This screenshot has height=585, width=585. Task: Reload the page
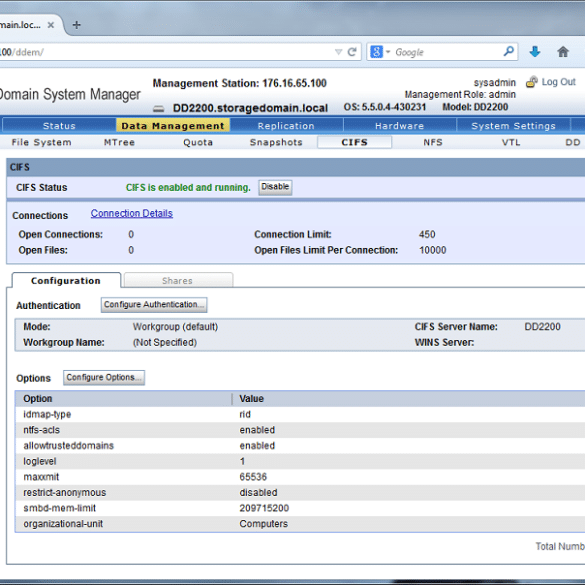point(351,52)
